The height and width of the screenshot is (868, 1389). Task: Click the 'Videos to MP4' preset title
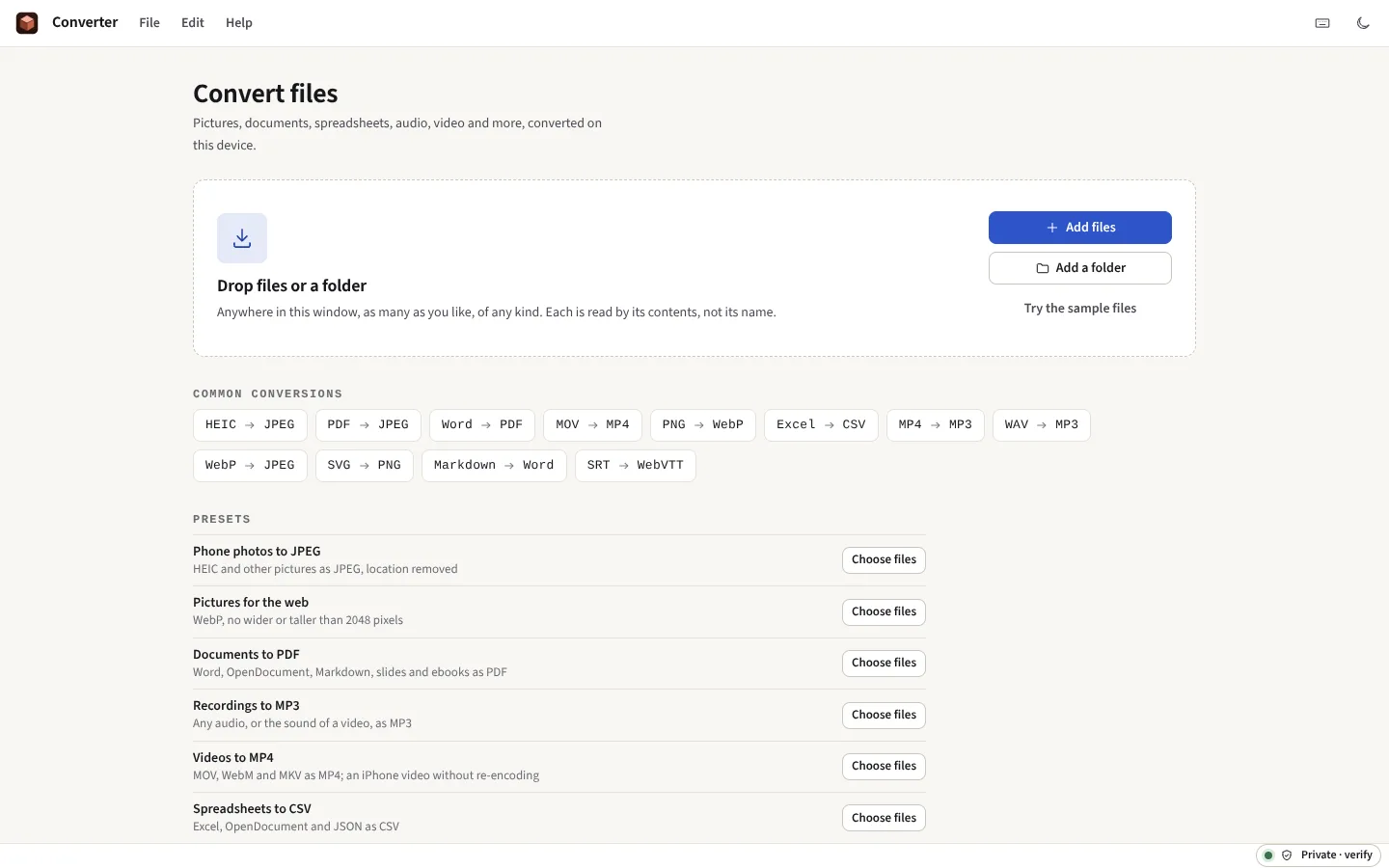pos(233,758)
